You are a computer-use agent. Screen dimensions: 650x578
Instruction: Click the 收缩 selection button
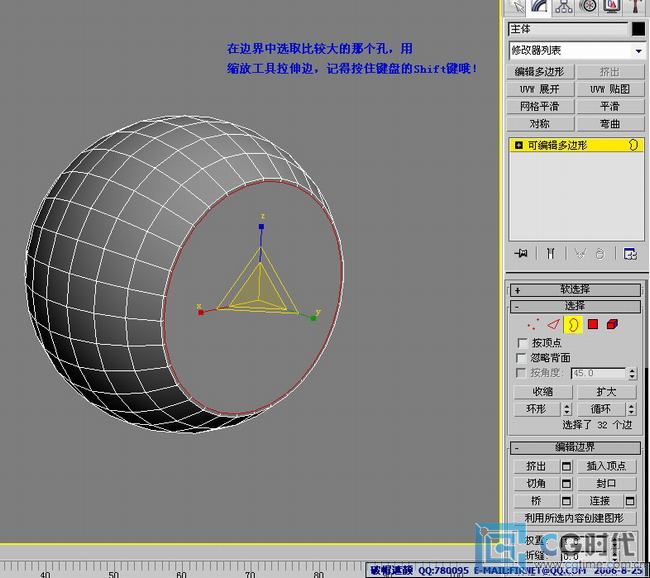point(543,392)
